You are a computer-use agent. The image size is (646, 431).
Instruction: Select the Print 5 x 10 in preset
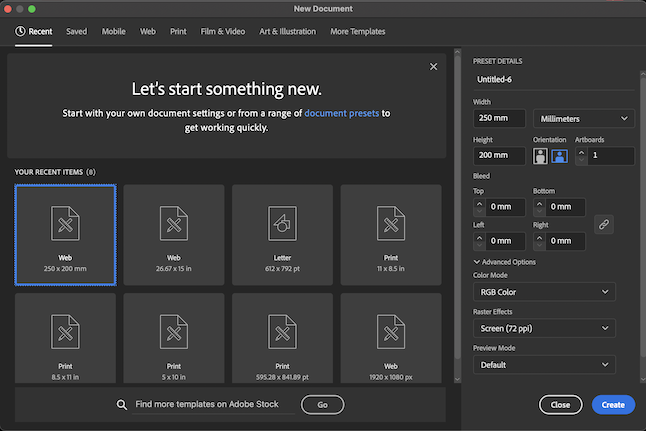(x=174, y=338)
